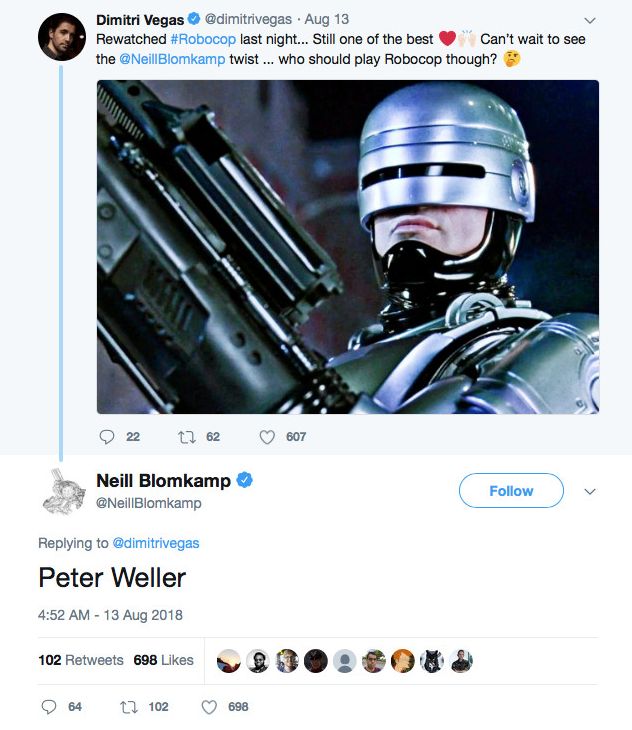Image resolution: width=632 pixels, height=730 pixels.
Task: Retweet Neill Blomkamp's Peter Weller reply
Action: click(x=127, y=707)
